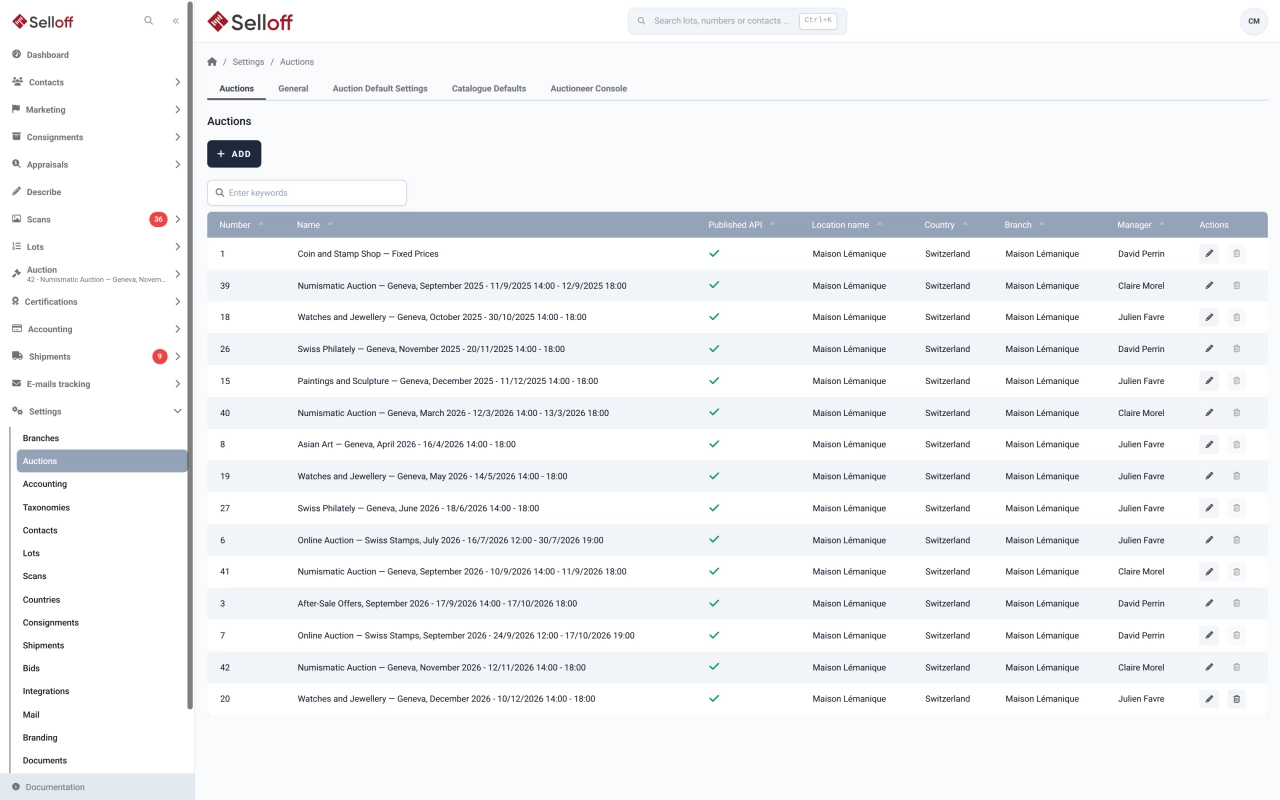Click the Describe pencil icon in sidebar
The height and width of the screenshot is (800, 1280).
(x=17, y=192)
